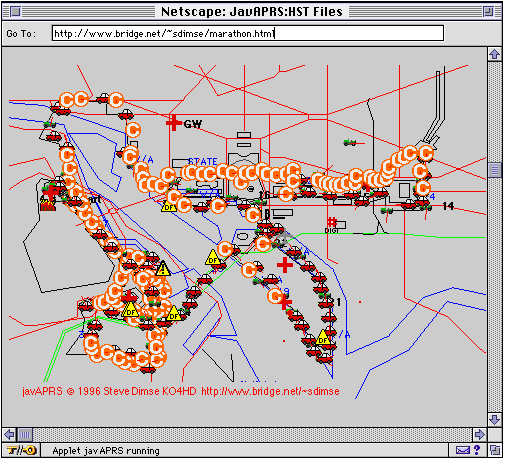Click the resize grow box at window corner
The image size is (505, 460).
click(495, 451)
